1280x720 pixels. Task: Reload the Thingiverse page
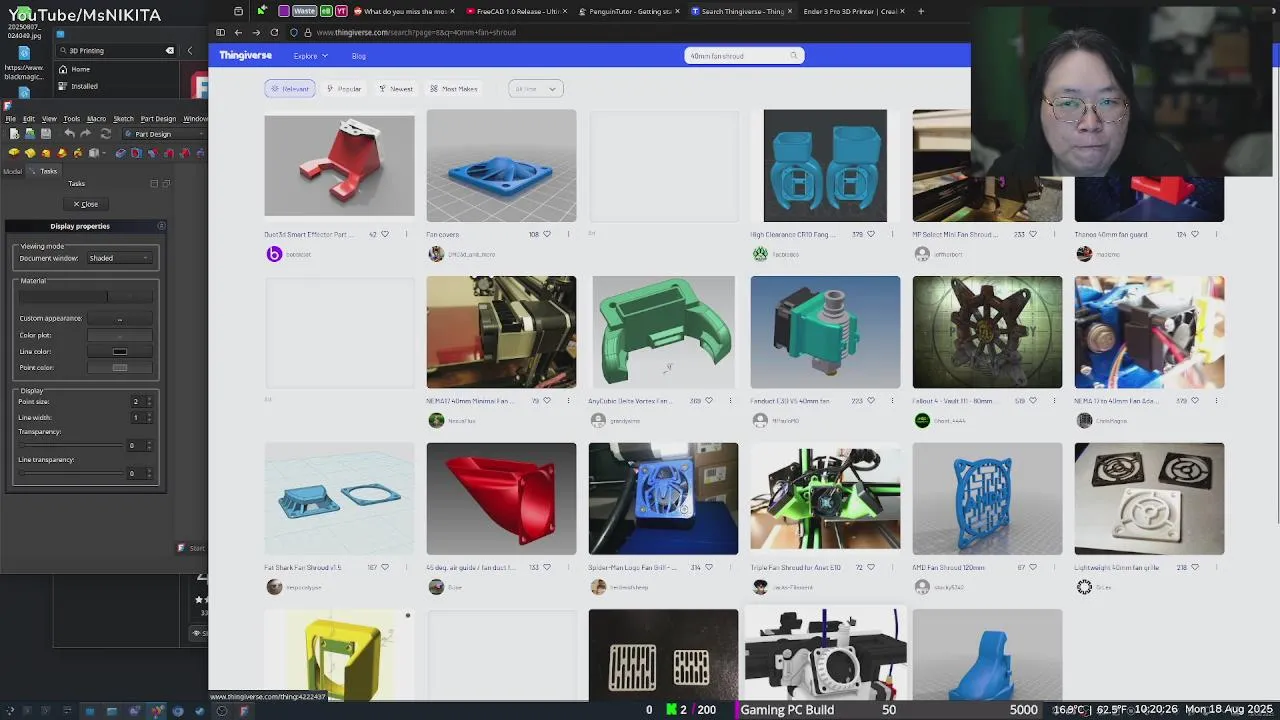(x=274, y=32)
